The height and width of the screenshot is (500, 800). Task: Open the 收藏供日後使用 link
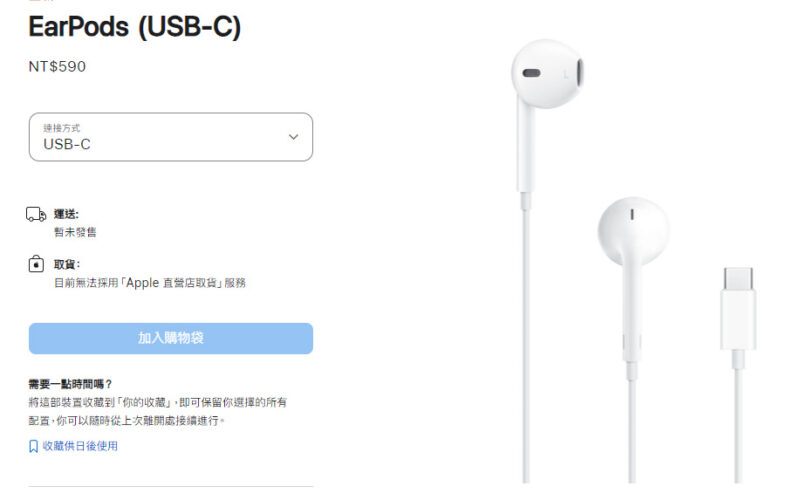(x=80, y=446)
